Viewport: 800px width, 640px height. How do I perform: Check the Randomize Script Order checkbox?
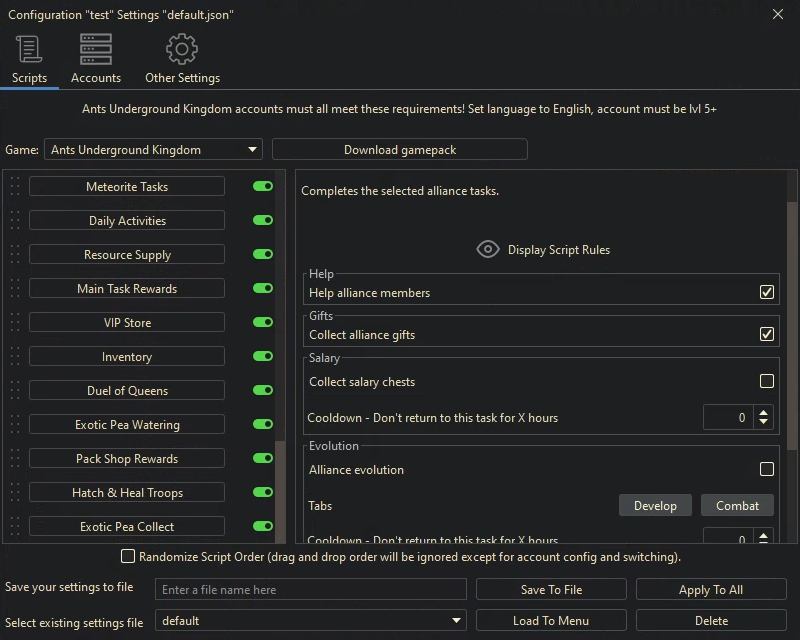(128, 556)
